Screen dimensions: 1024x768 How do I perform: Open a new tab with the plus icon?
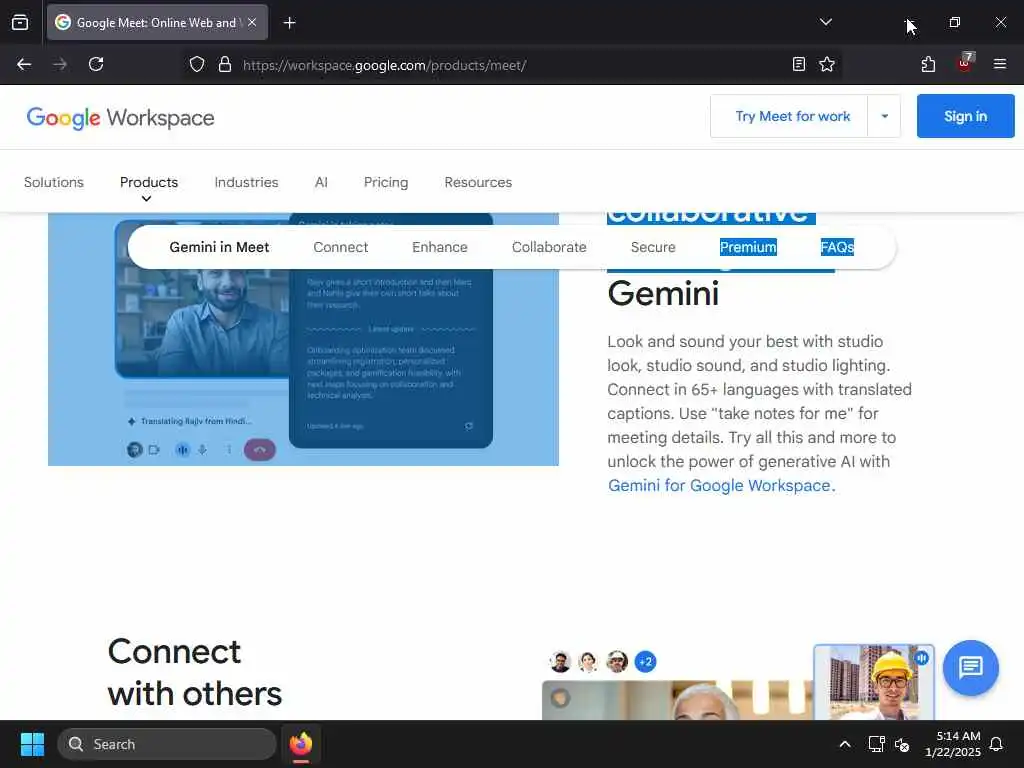tap(289, 23)
